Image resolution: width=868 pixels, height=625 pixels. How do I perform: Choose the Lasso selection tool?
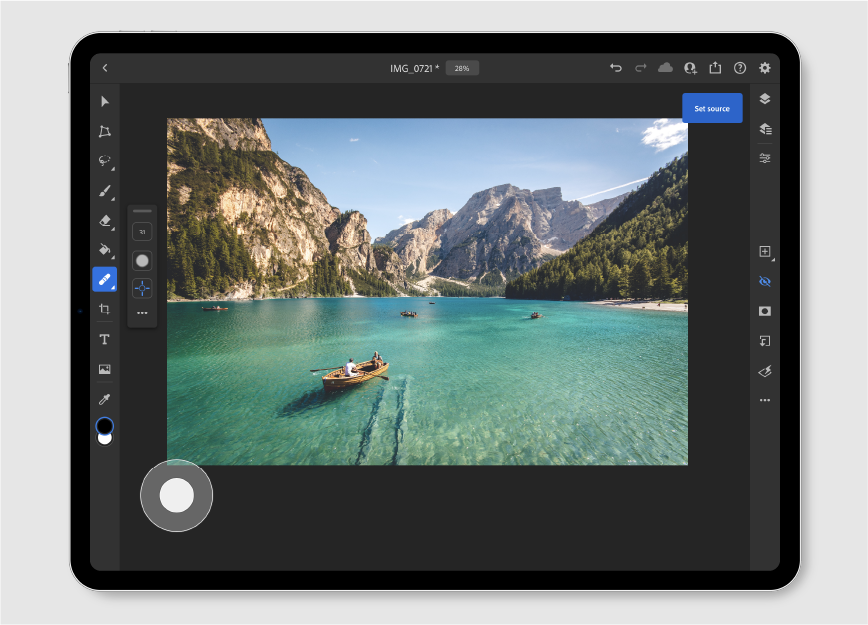point(104,161)
